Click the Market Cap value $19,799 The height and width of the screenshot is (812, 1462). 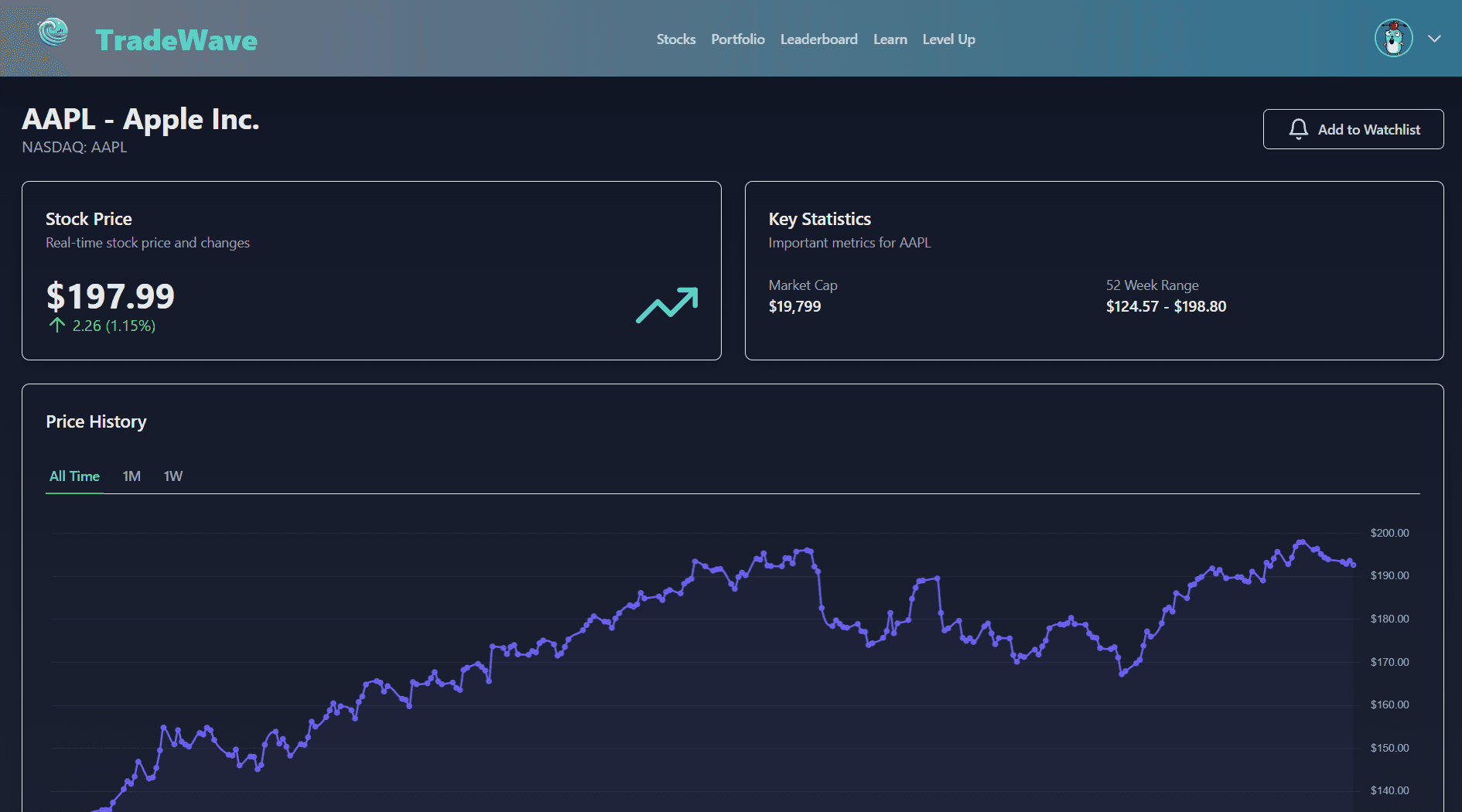point(795,306)
